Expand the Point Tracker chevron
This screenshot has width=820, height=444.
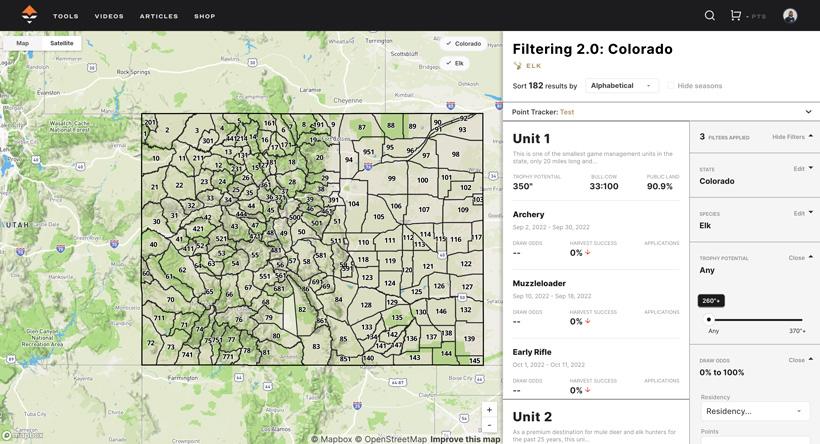click(808, 112)
